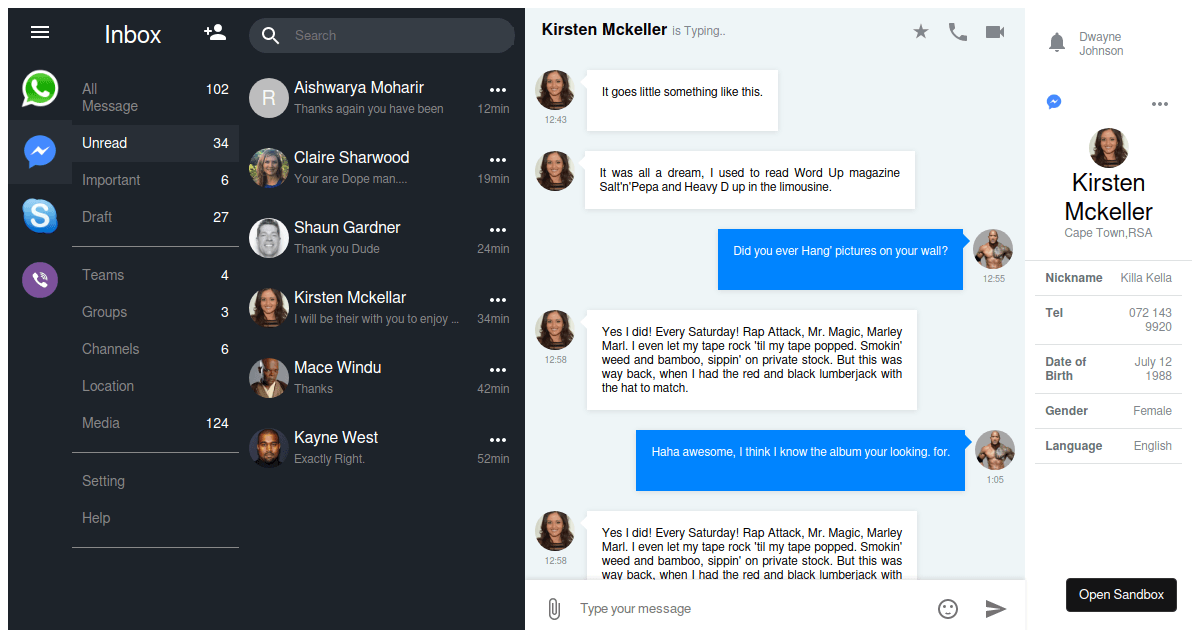This screenshot has height=630, width=1200.
Task: Click the Killa Kella nickname value
Action: [1146, 278]
